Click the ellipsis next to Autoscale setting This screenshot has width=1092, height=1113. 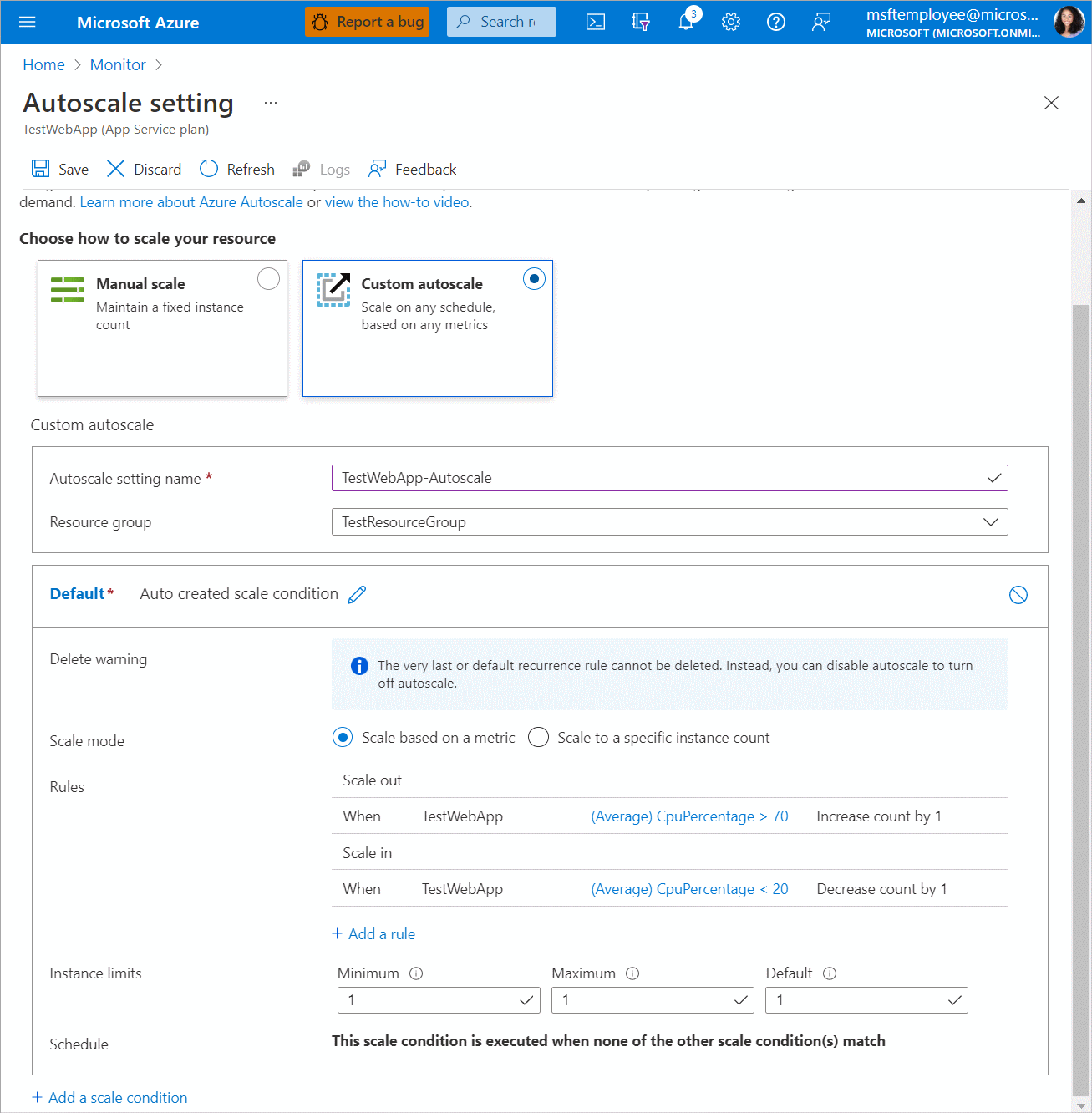[x=271, y=103]
